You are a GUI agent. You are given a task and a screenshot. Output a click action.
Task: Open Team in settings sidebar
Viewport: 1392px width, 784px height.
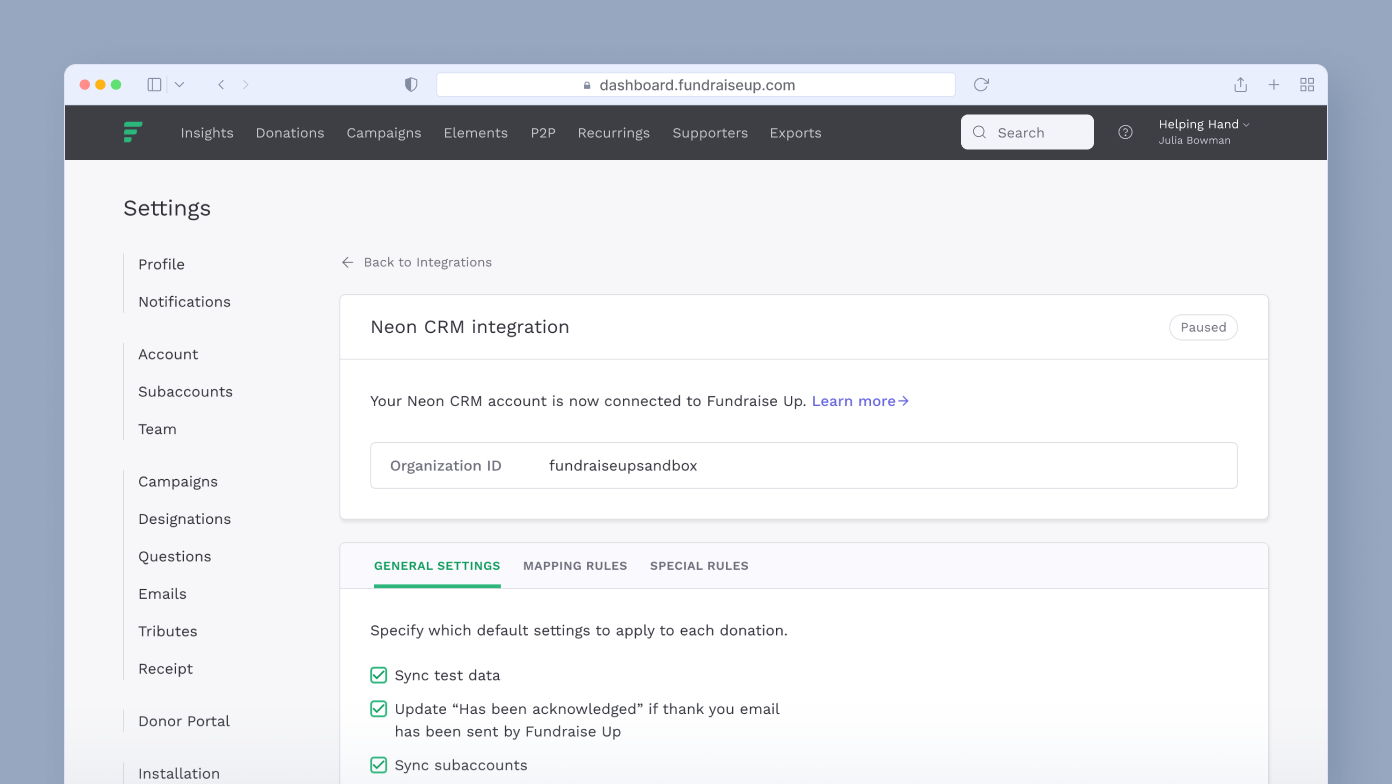click(x=157, y=429)
